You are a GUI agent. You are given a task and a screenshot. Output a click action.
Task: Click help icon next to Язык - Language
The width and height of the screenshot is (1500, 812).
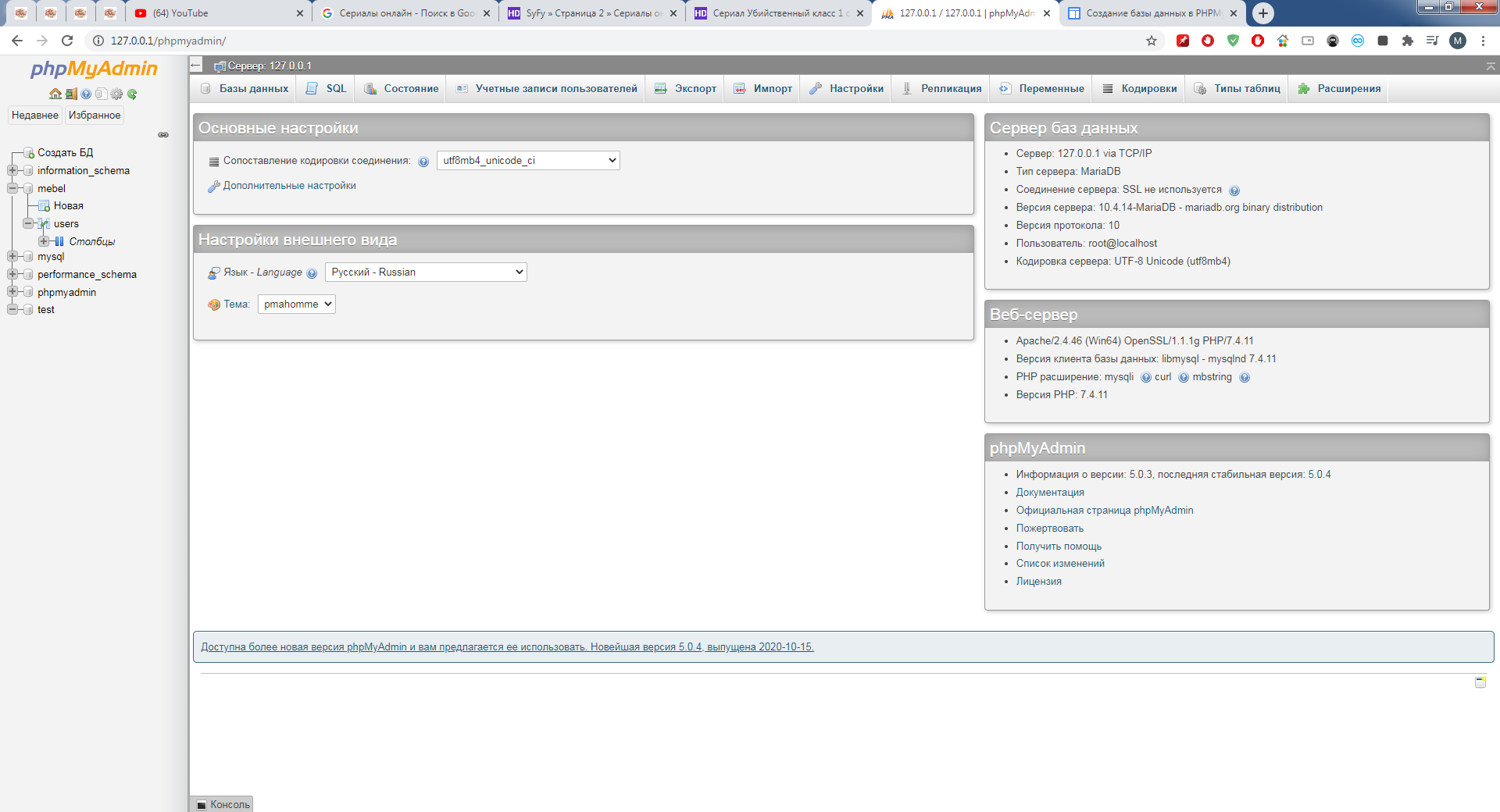[312, 273]
